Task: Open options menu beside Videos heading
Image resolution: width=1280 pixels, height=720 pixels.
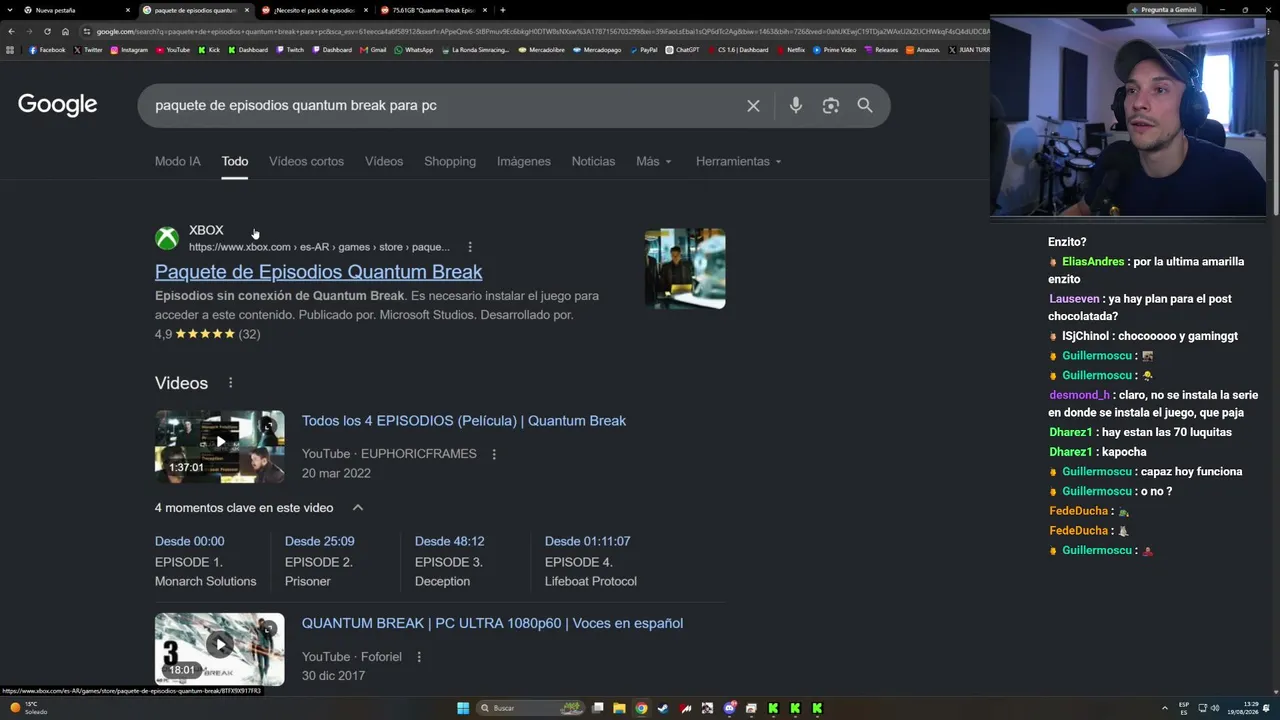Action: [230, 383]
